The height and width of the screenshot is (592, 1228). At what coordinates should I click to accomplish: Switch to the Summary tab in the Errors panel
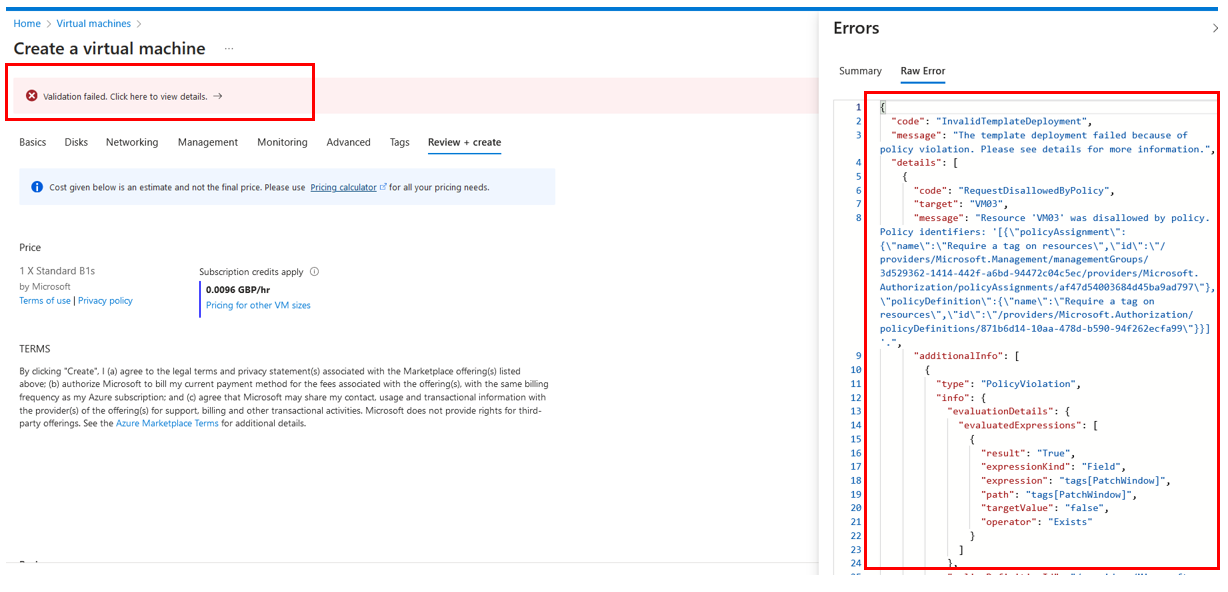pos(860,71)
